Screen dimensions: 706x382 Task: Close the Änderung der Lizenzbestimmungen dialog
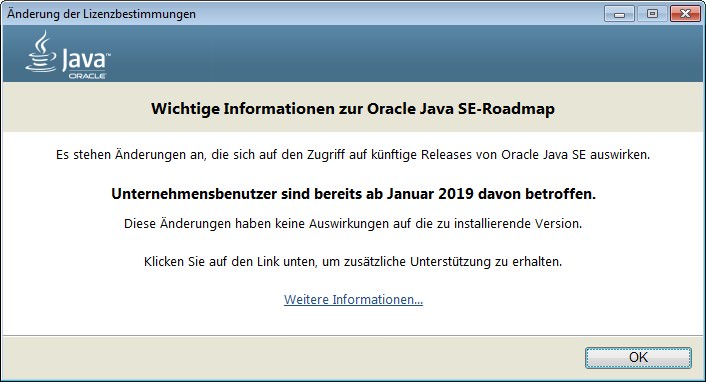[x=685, y=14]
